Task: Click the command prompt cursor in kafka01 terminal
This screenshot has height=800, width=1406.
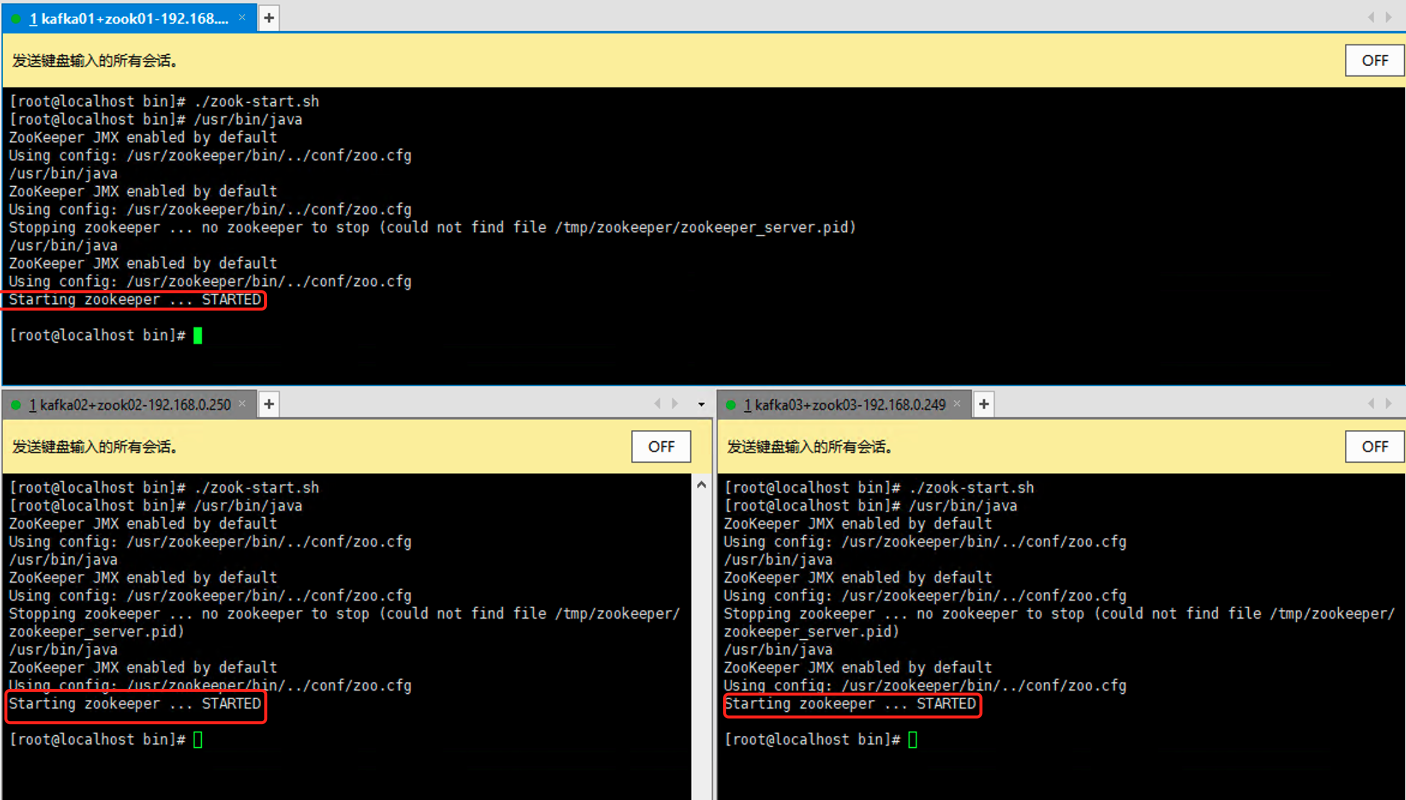Action: click(198, 336)
